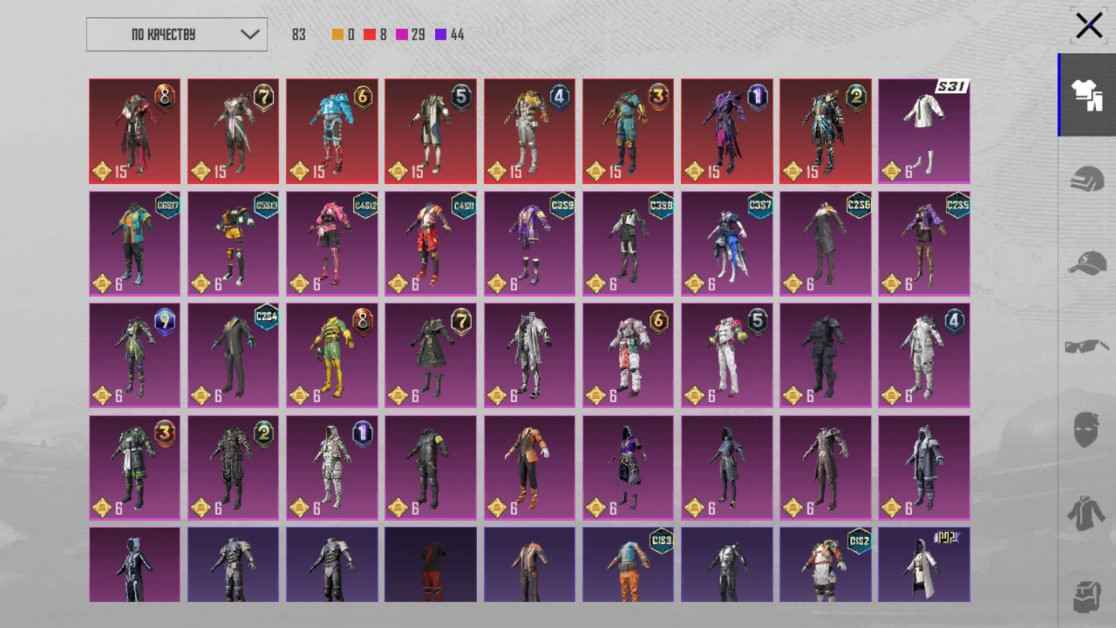Select the backpack category icon

[x=1087, y=595]
